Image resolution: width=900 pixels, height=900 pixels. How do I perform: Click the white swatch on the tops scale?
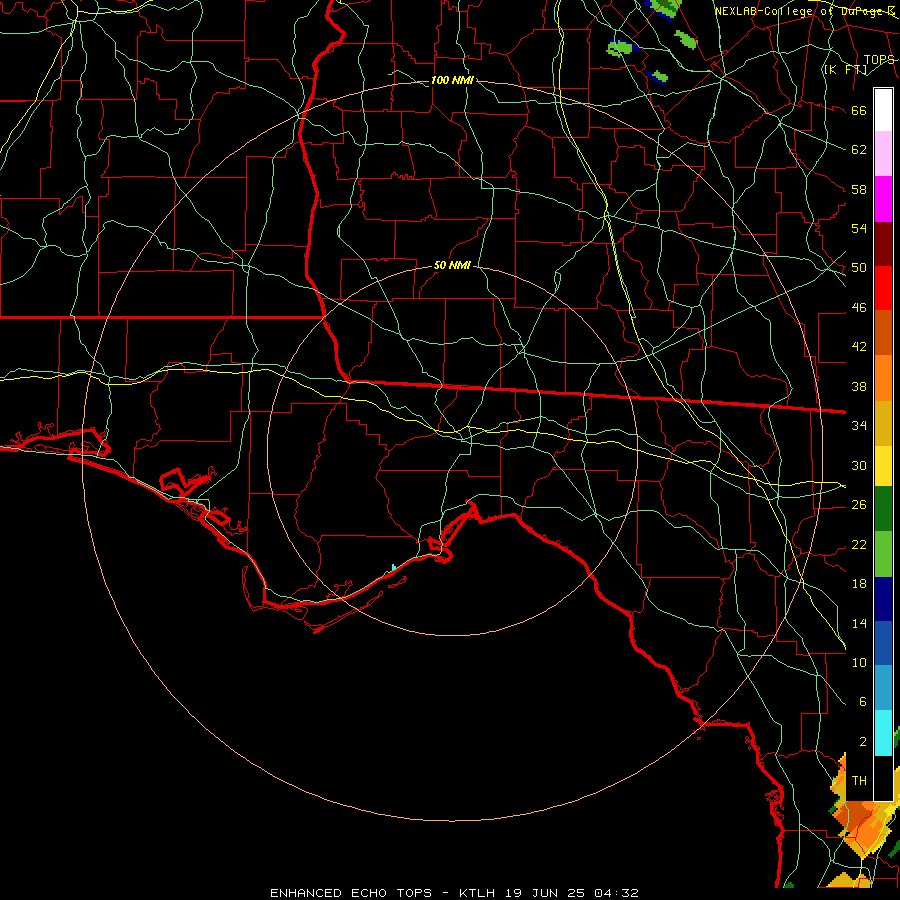[883, 110]
